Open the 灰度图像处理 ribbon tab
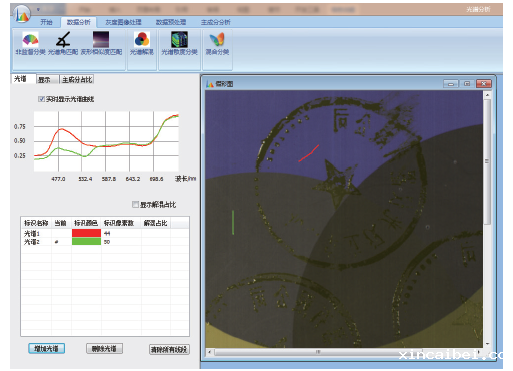 click(x=123, y=22)
